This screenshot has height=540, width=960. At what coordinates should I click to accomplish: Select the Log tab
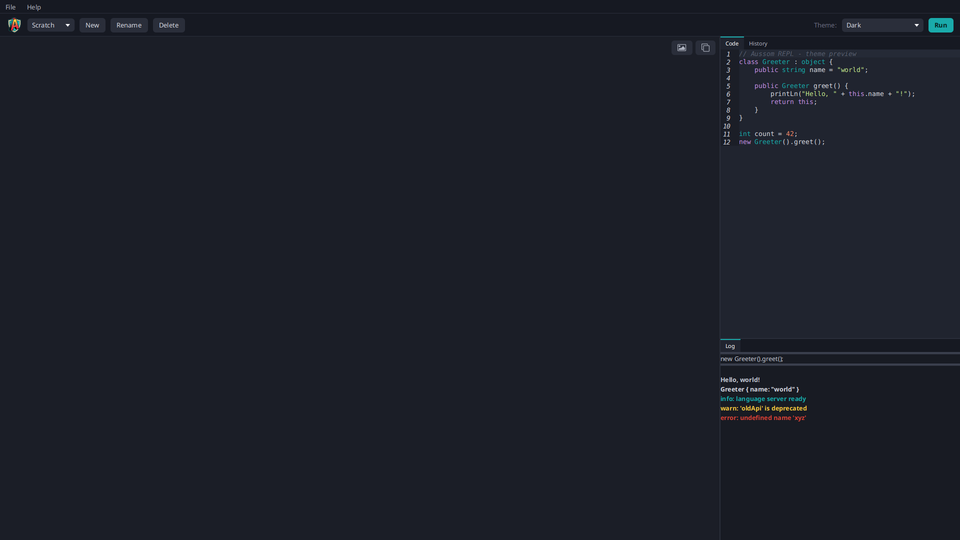tap(730, 346)
